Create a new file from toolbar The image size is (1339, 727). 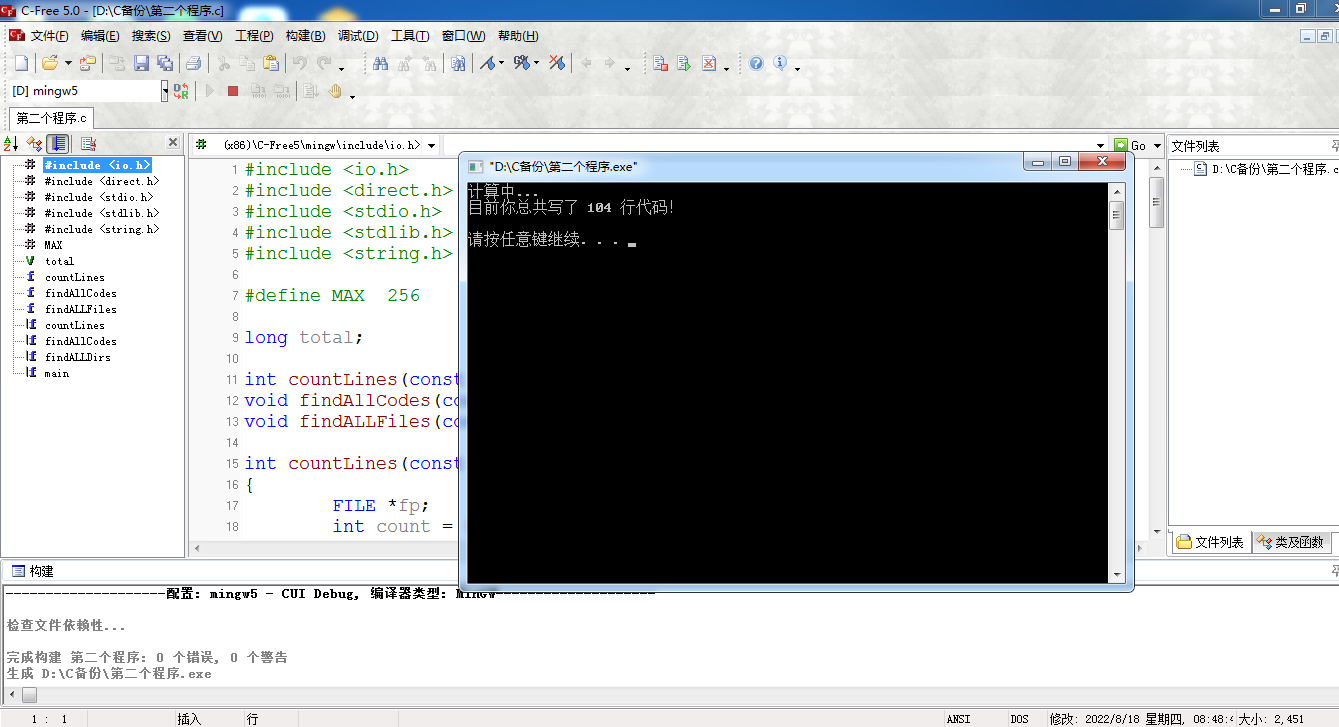point(21,63)
